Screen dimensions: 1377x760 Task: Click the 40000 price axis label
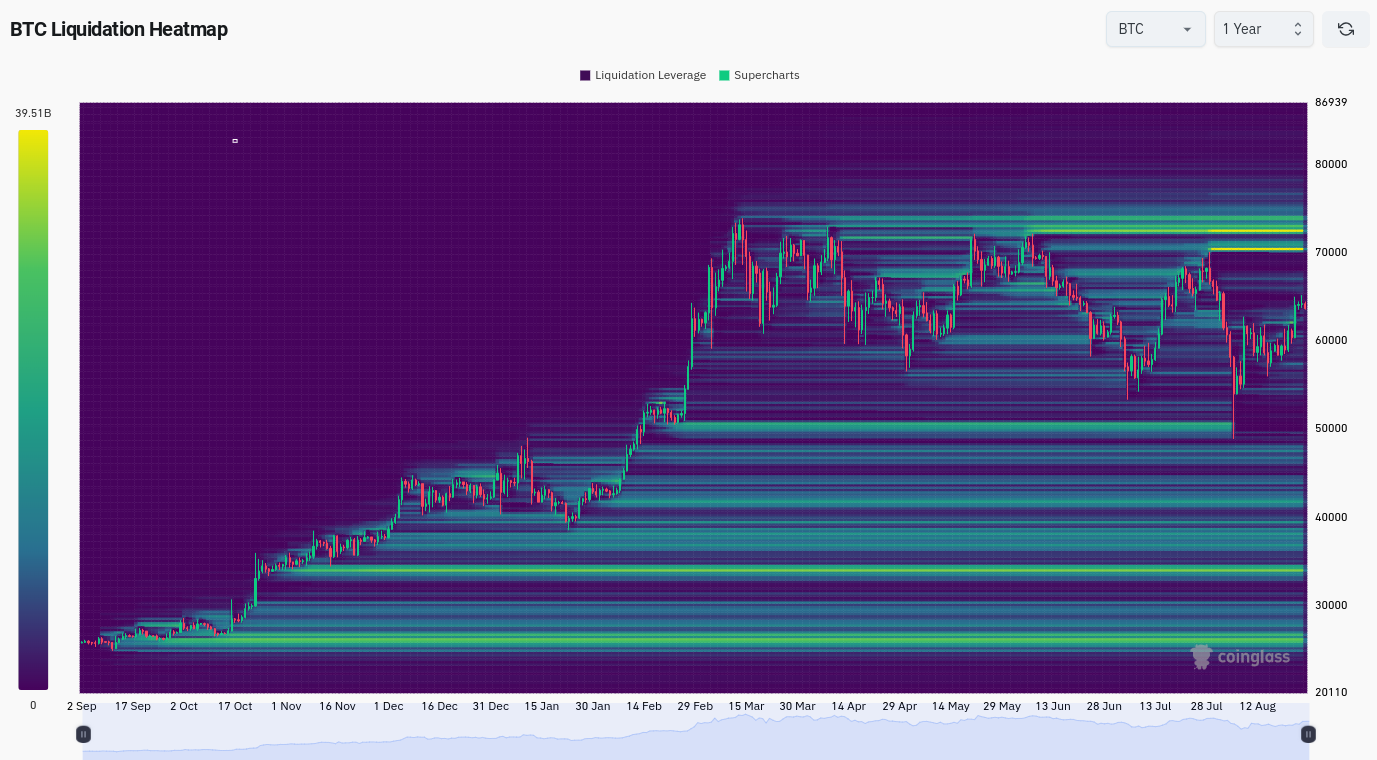[x=1331, y=517]
